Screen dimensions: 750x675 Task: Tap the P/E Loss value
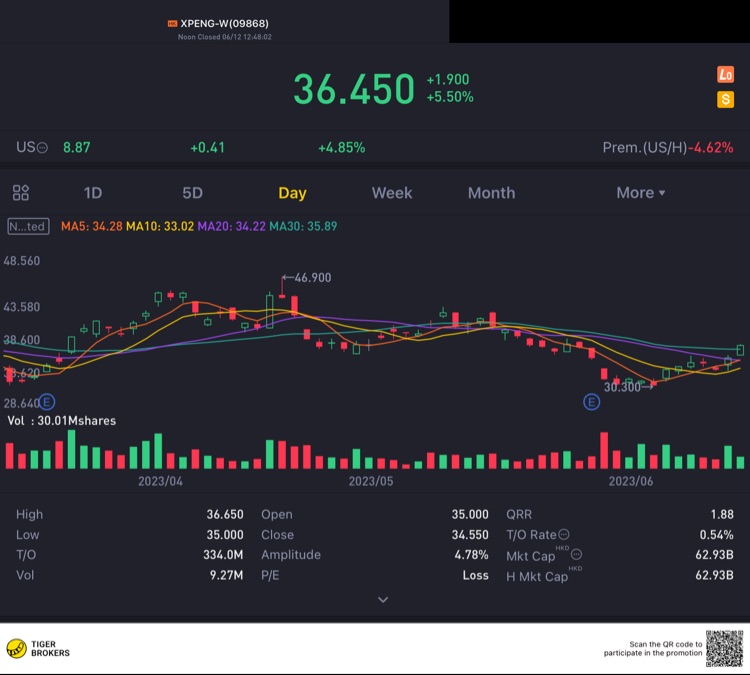(475, 575)
